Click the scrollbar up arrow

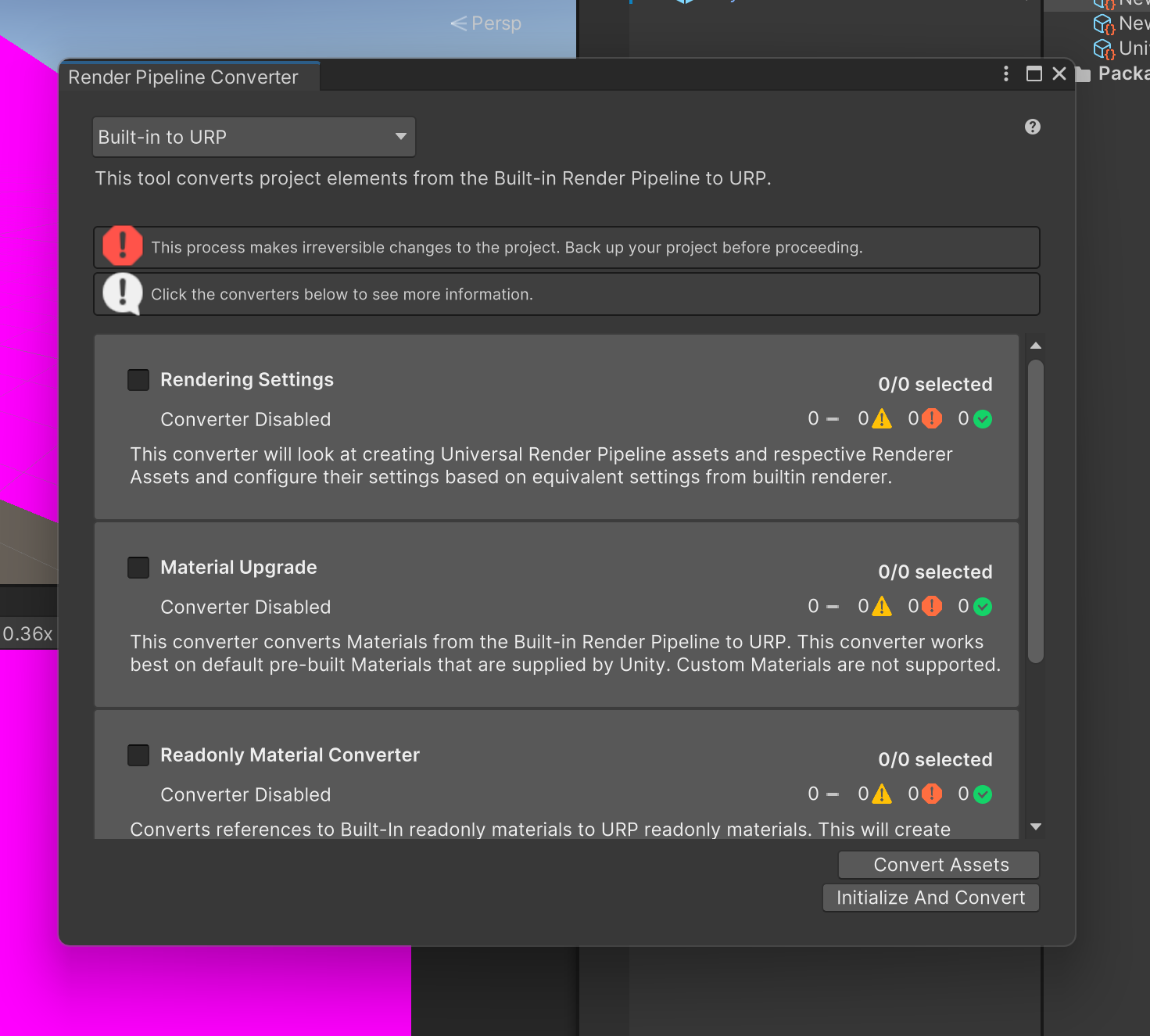click(x=1036, y=346)
